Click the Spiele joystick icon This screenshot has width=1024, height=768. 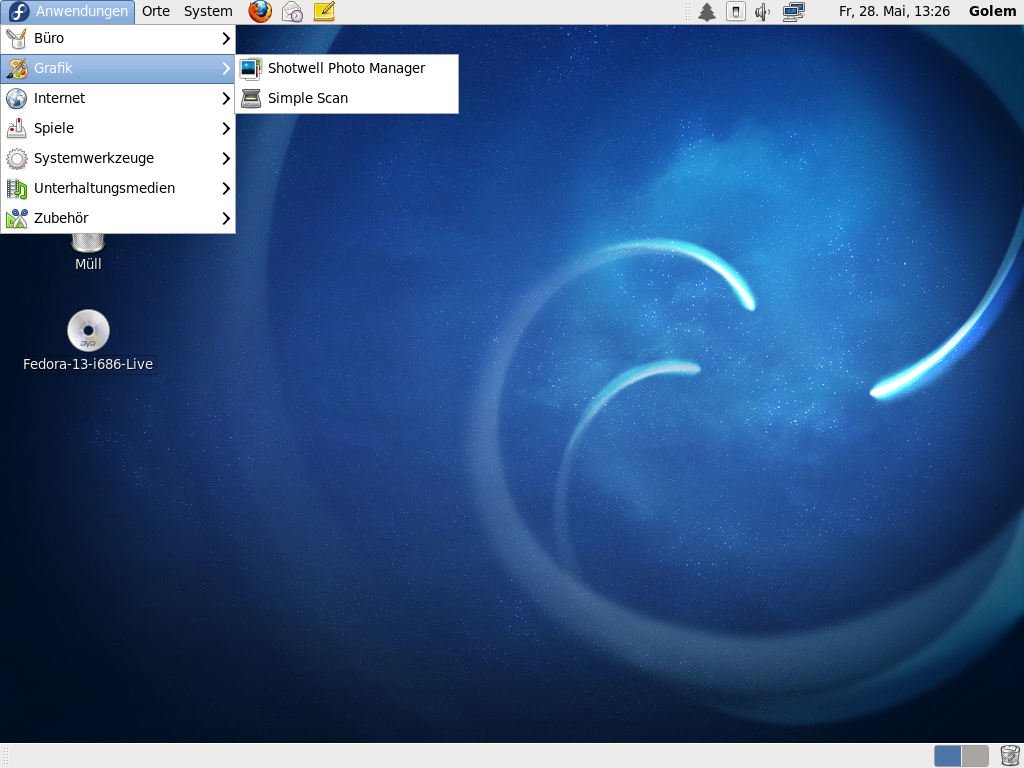click(x=16, y=128)
